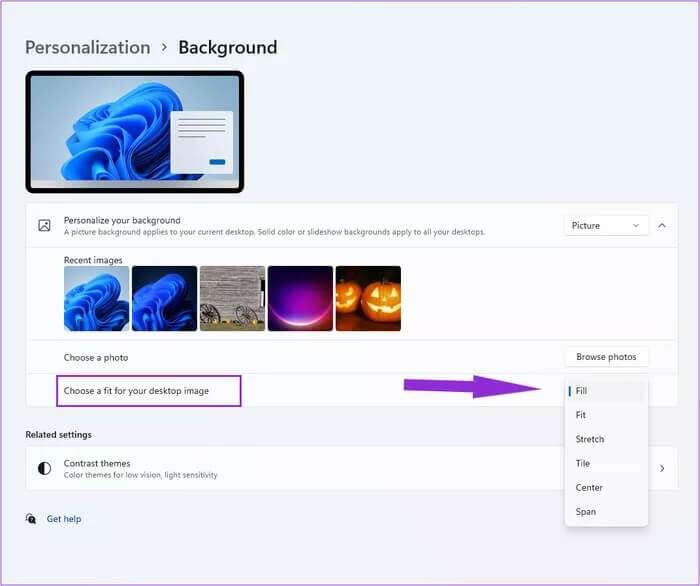Click 'Choose a fit for your desktop image' text

pyautogui.click(x=136, y=391)
